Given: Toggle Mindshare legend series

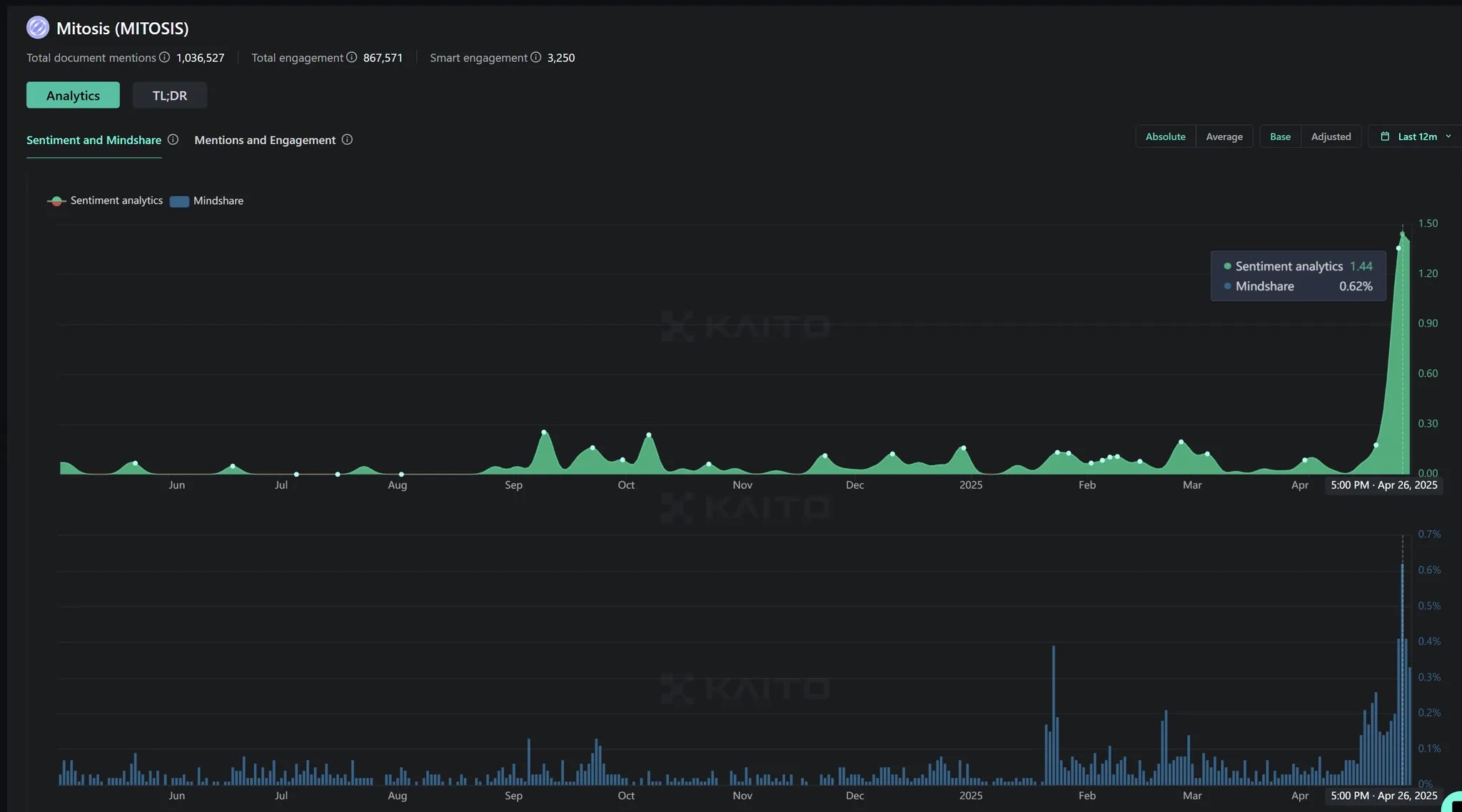Looking at the screenshot, I should pyautogui.click(x=207, y=201).
